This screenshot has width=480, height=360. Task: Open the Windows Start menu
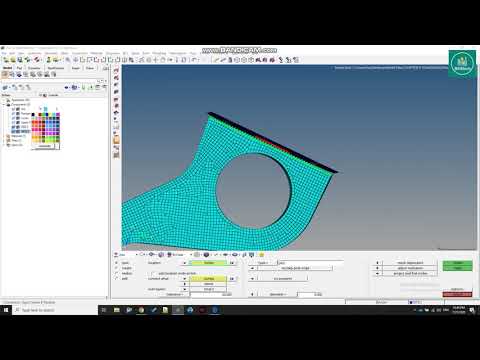tap(6, 310)
